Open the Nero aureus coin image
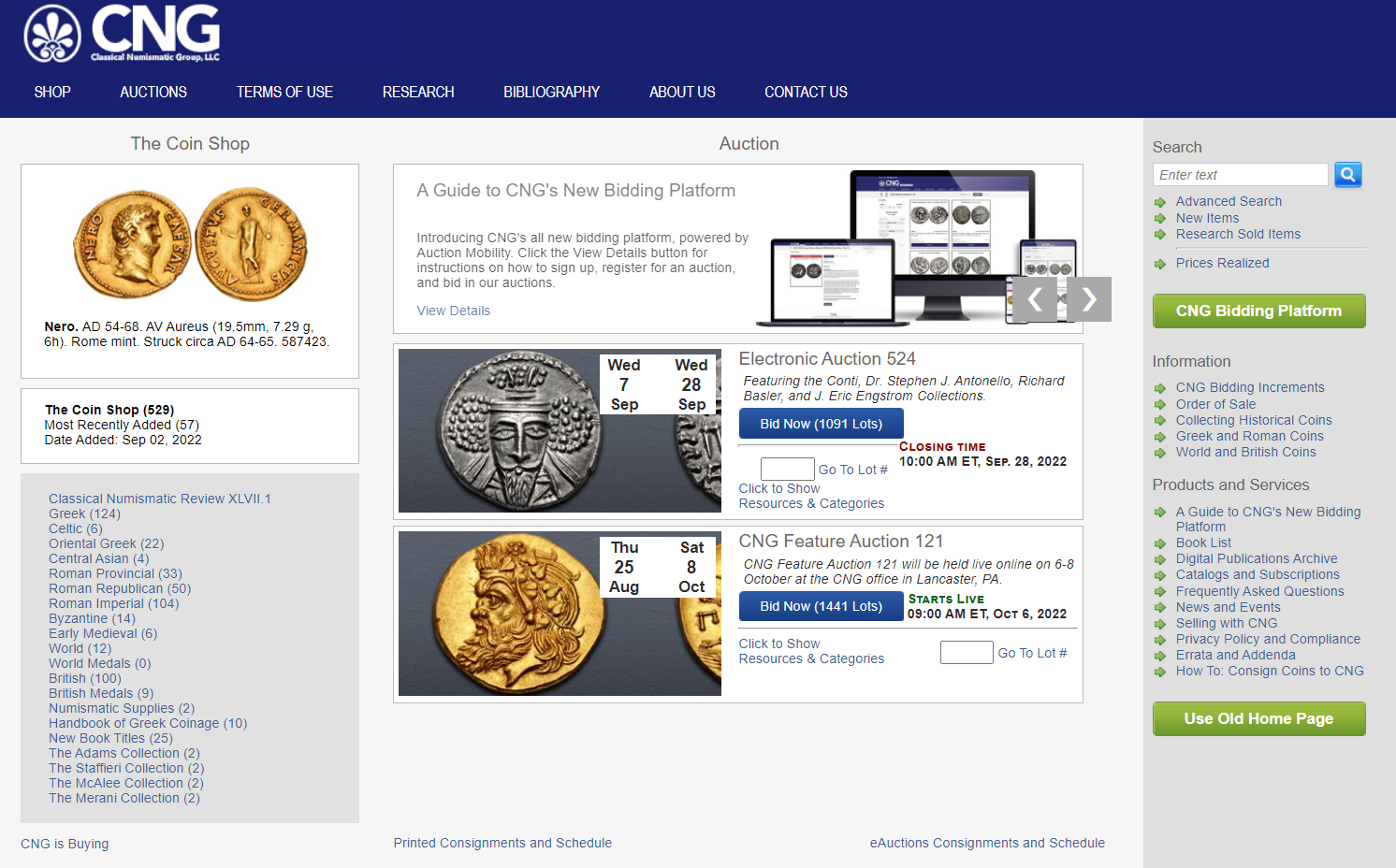 tap(190, 243)
